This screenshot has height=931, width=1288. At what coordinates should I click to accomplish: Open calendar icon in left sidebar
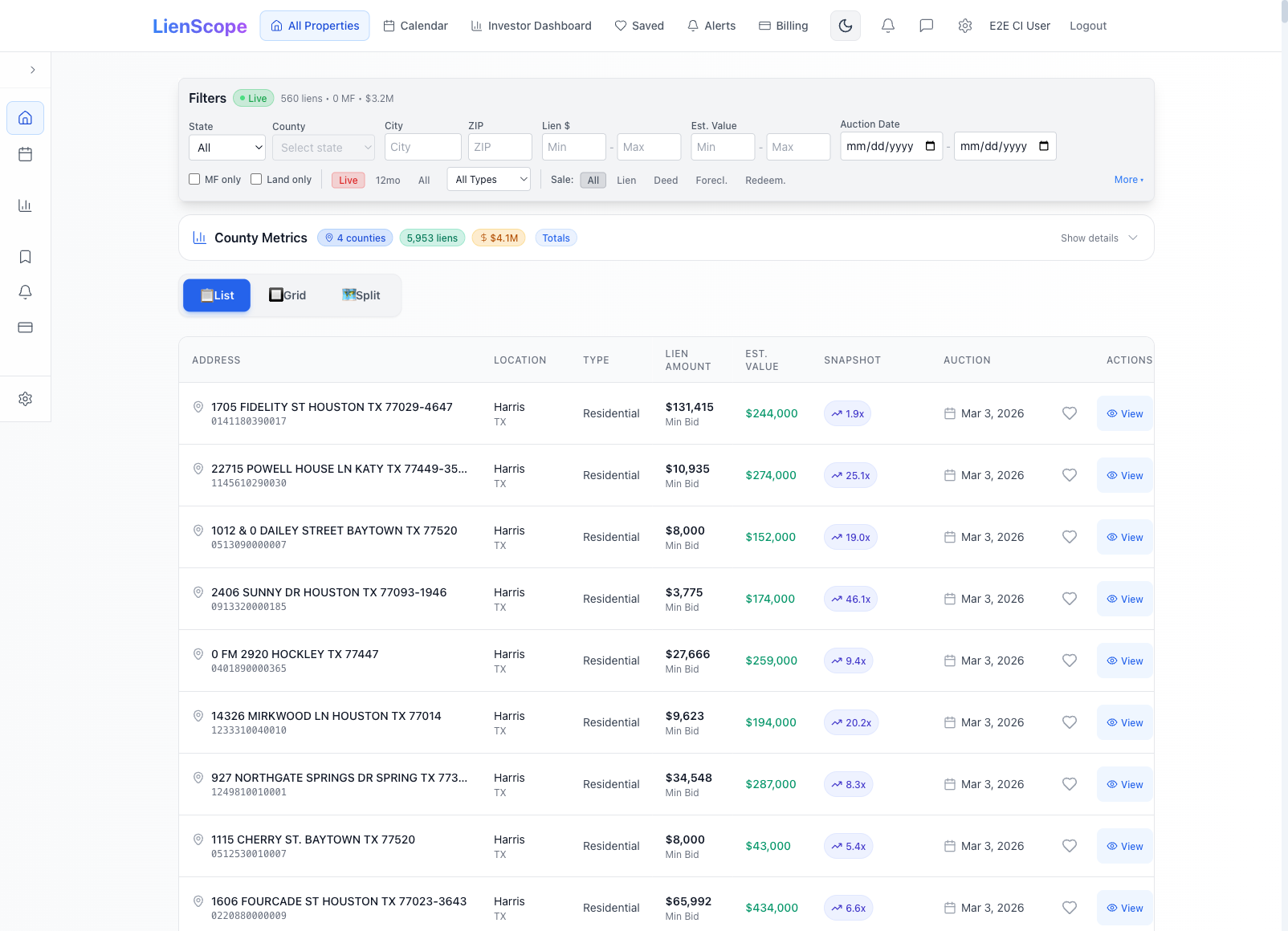coord(25,154)
